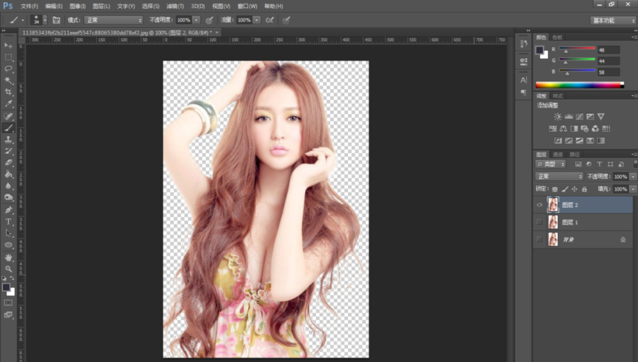Show layer 1 via visibility box
The width and height of the screenshot is (638, 362).
[540, 222]
